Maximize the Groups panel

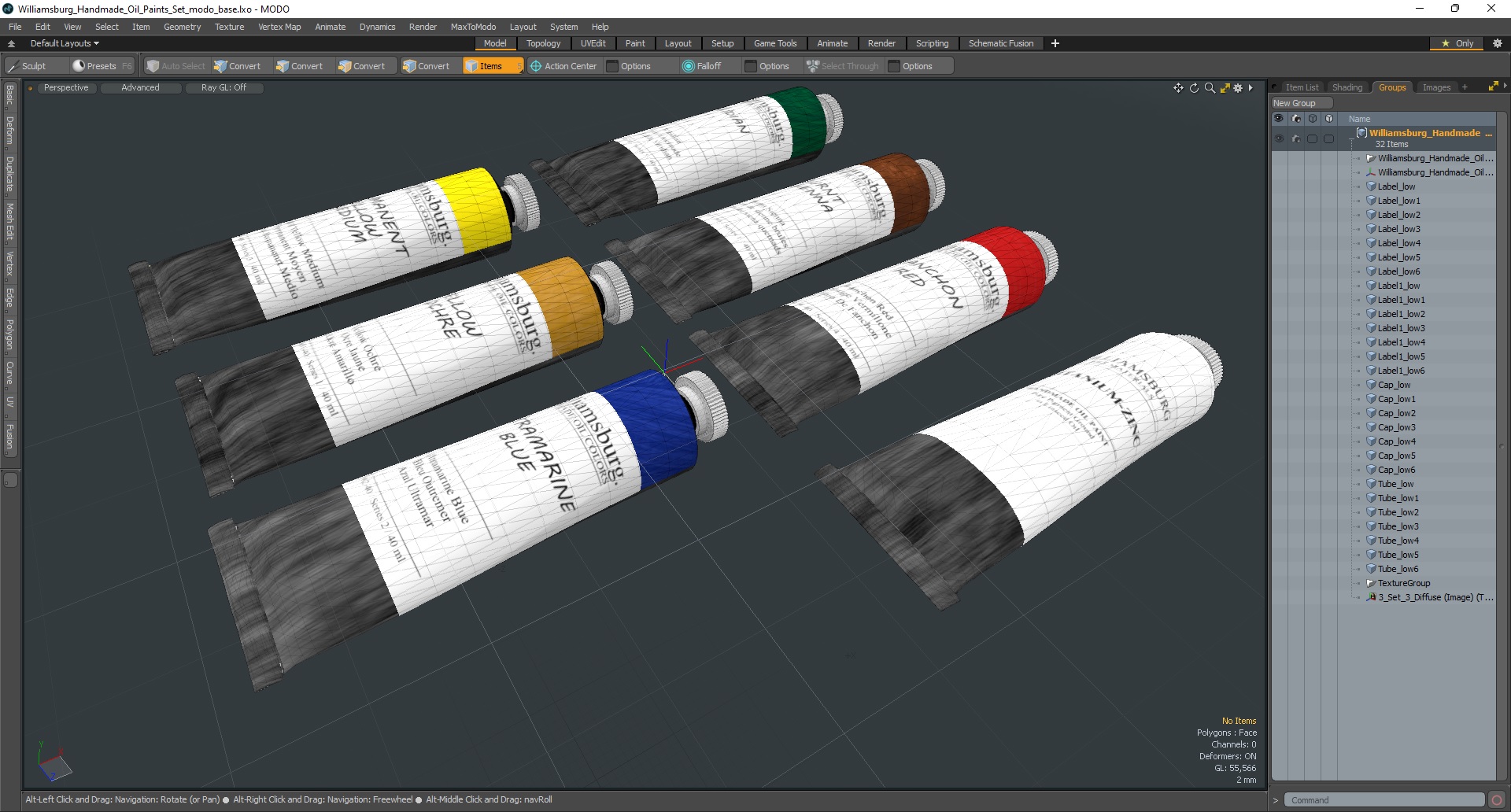click(x=1493, y=87)
